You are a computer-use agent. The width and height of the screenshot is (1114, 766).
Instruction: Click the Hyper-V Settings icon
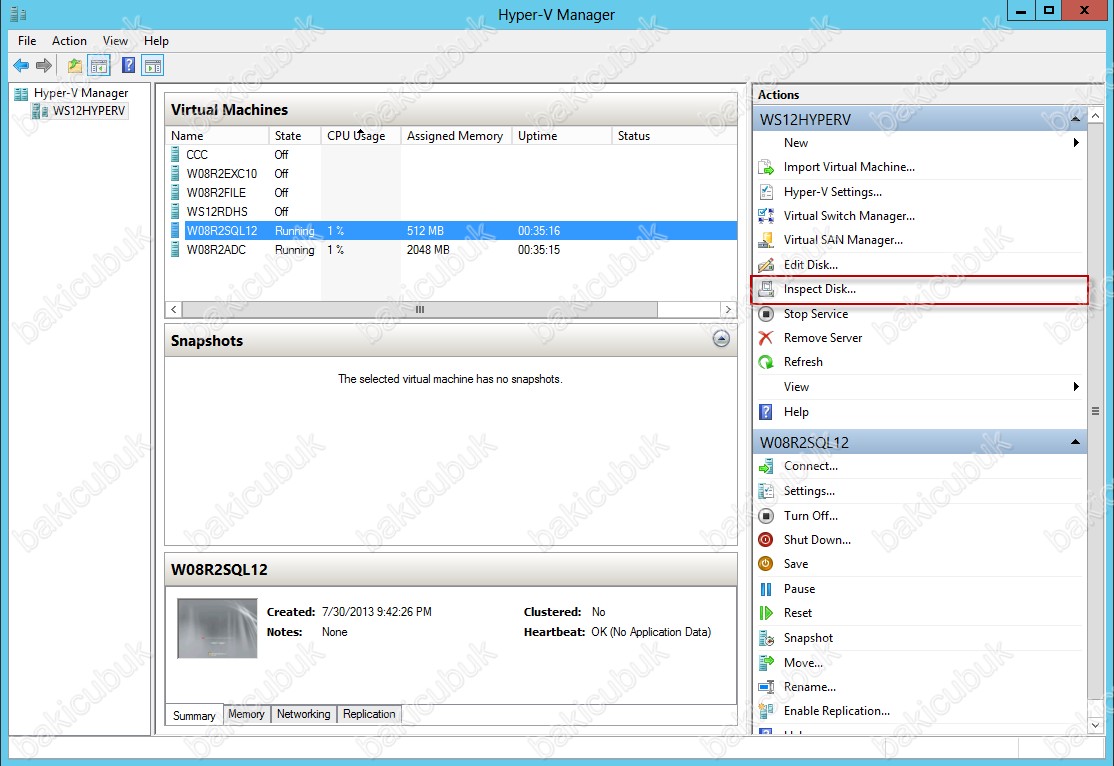[x=766, y=192]
